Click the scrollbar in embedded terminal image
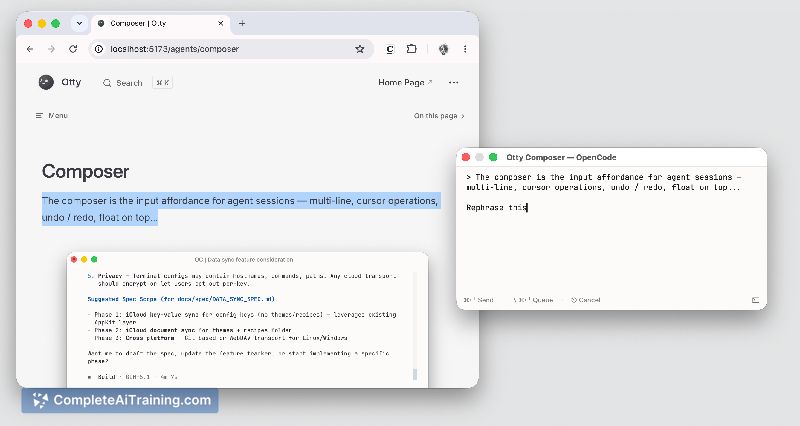 pos(415,374)
